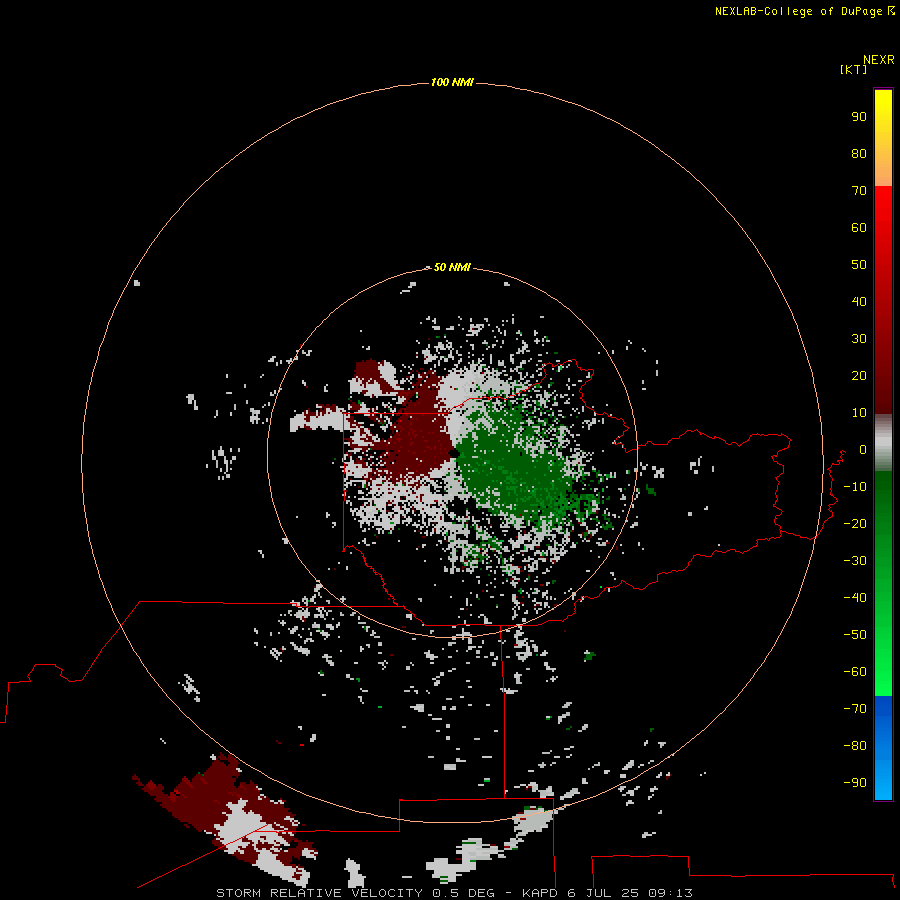Image resolution: width=900 pixels, height=900 pixels.
Task: Click the -30 value on the velocity scale
Action: (x=855, y=561)
